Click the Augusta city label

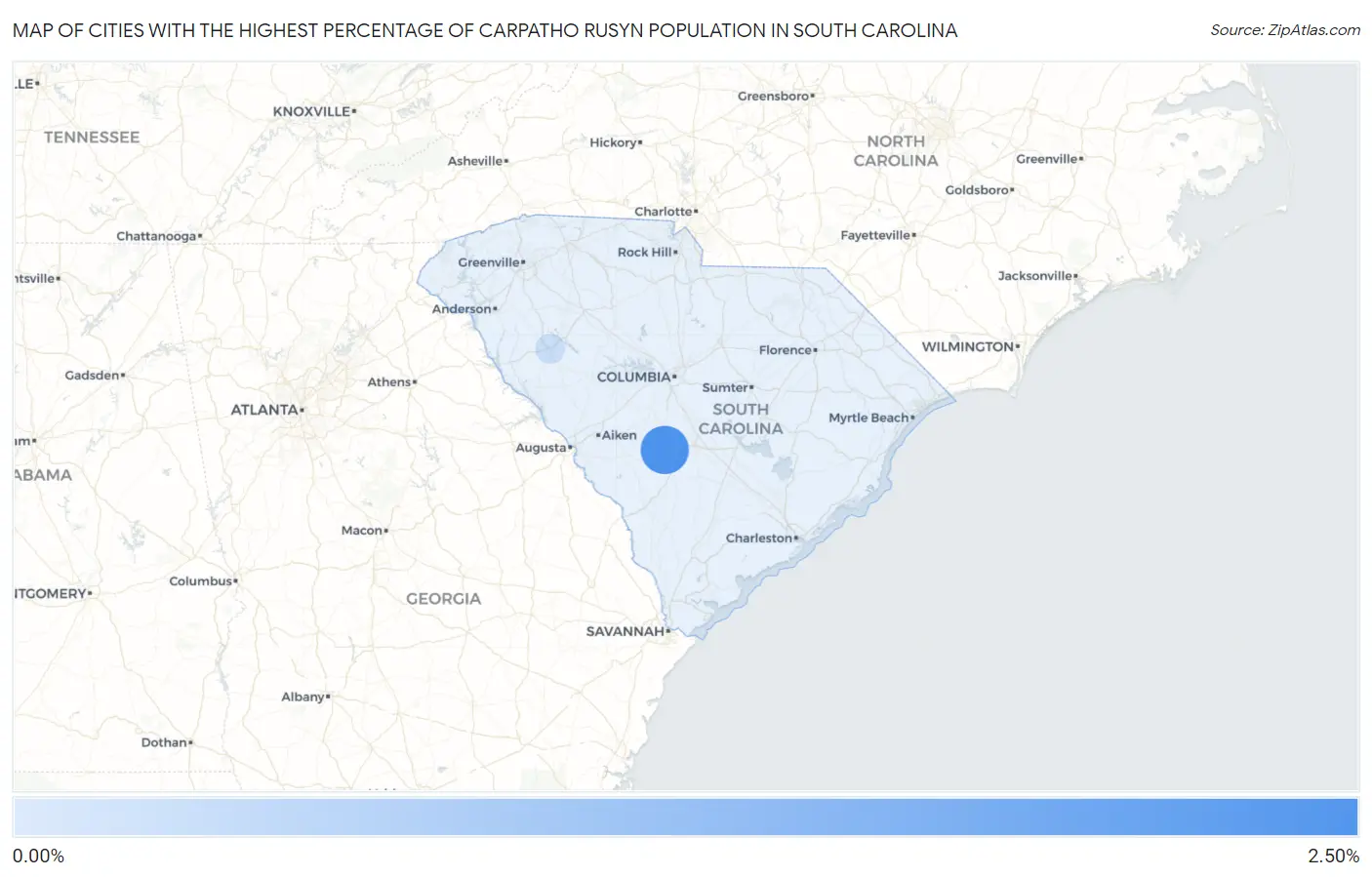541,448
